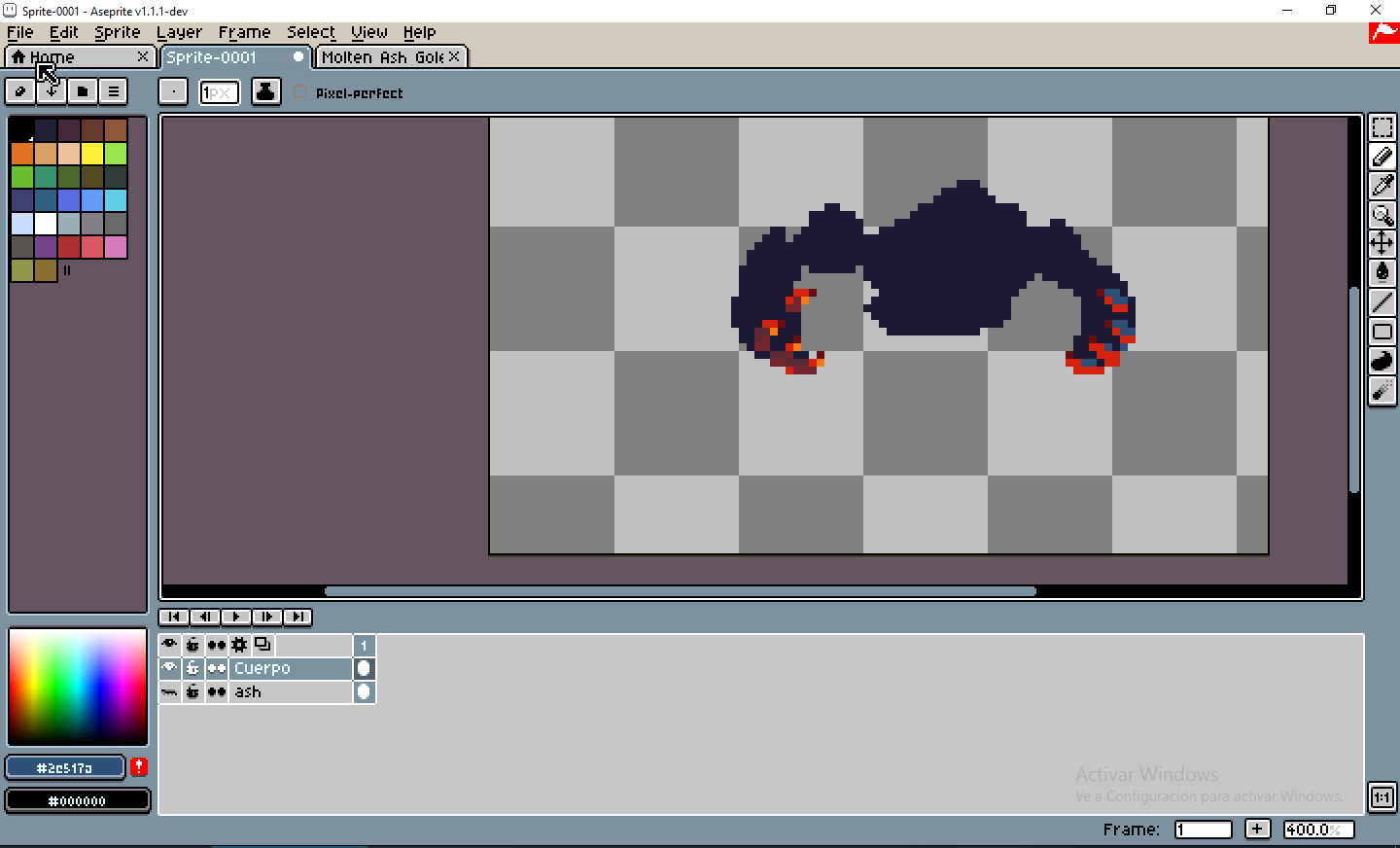This screenshot has width=1400, height=848.
Task: Show the ash layer
Action: 169,692
